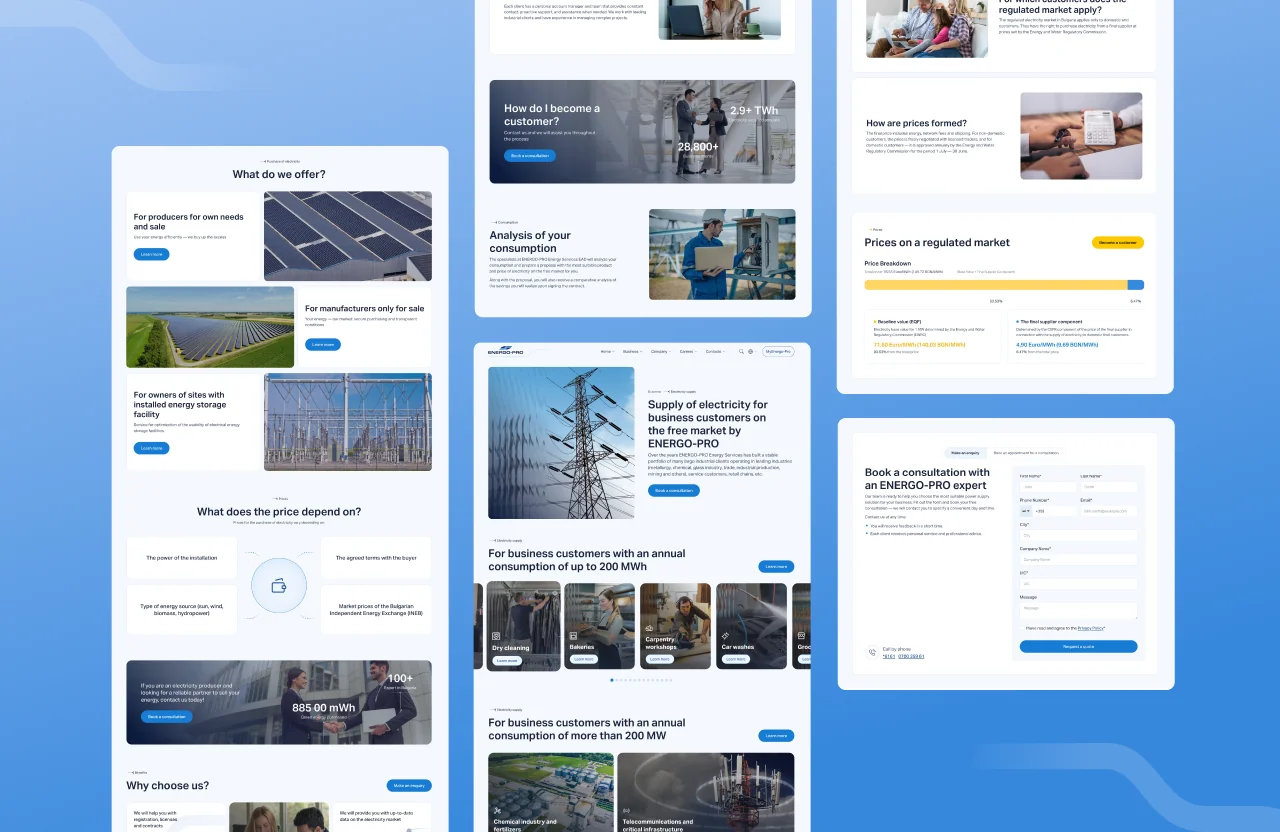
Task: Click the blue segment of price breakdown bar
Action: coord(1135,285)
